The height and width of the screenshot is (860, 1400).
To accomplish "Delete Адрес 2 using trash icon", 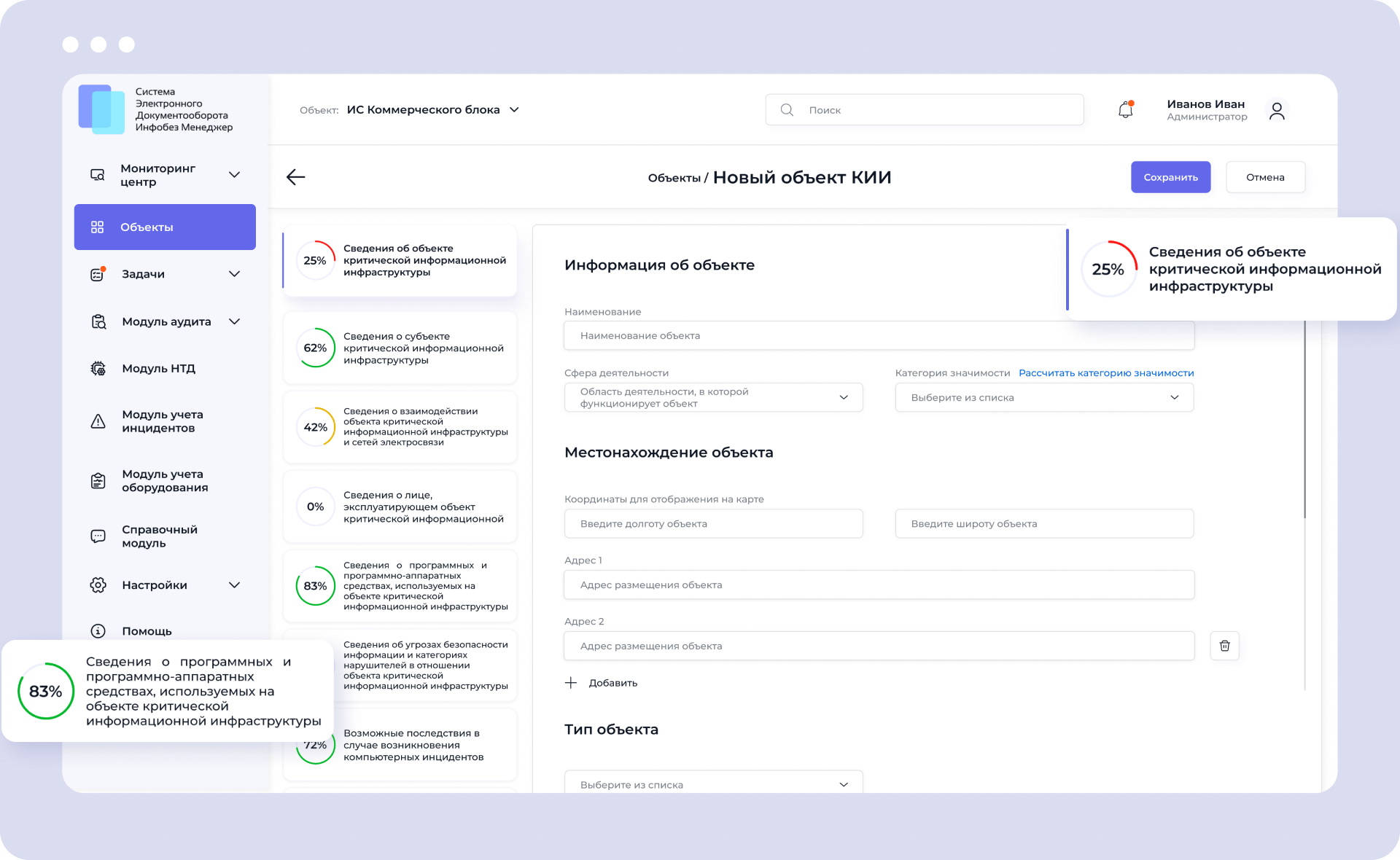I will point(1225,646).
